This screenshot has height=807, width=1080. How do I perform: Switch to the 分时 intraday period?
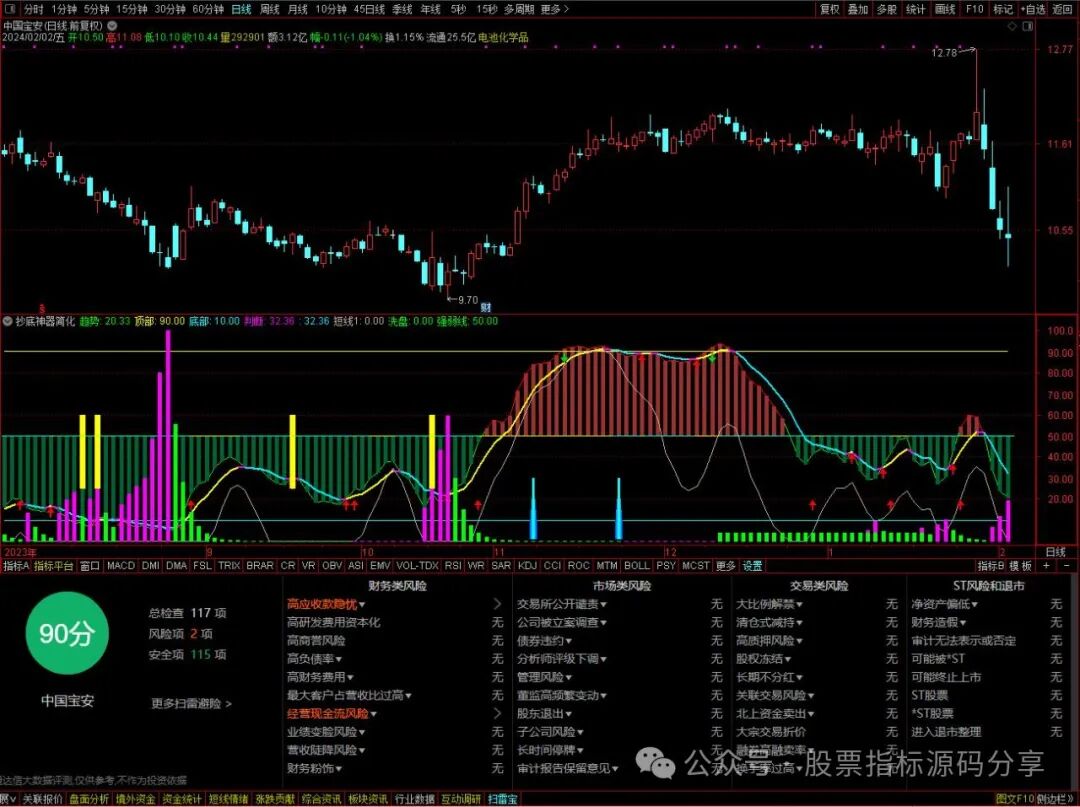pos(33,9)
